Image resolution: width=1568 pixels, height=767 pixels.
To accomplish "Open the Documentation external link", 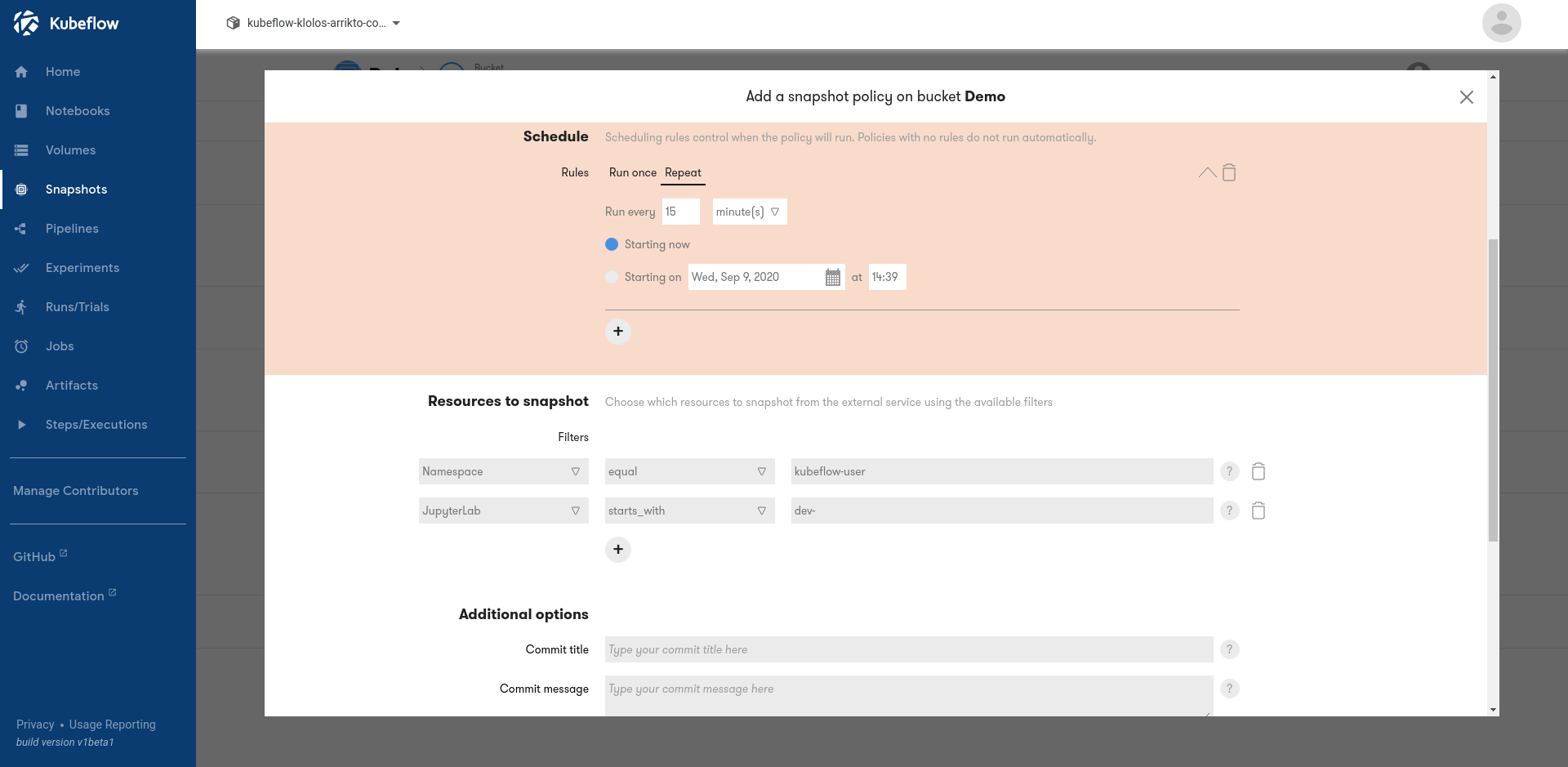I will (x=65, y=595).
